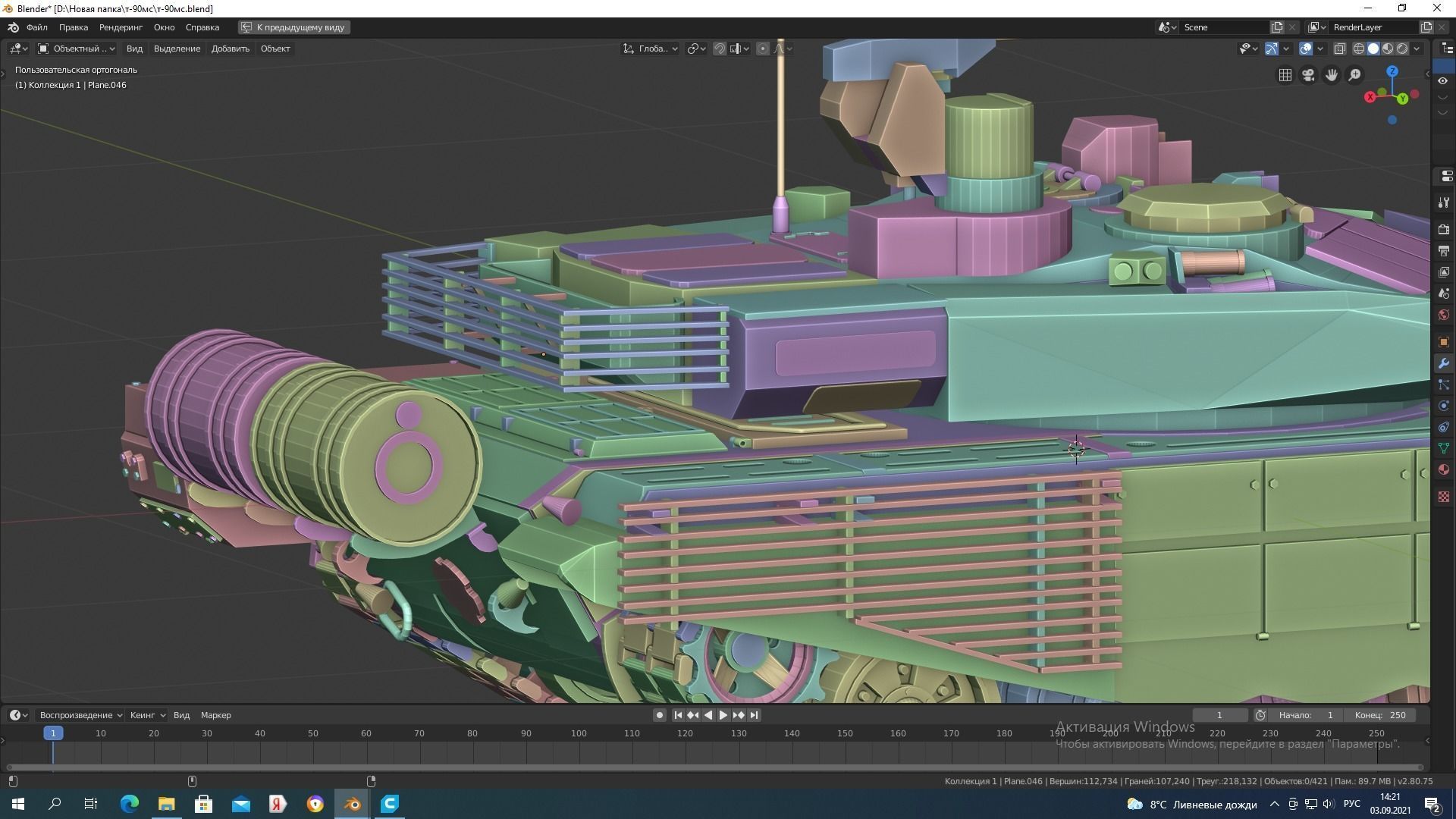Switch to material preview shading
This screenshot has width=1456, height=819.
[x=1388, y=49]
